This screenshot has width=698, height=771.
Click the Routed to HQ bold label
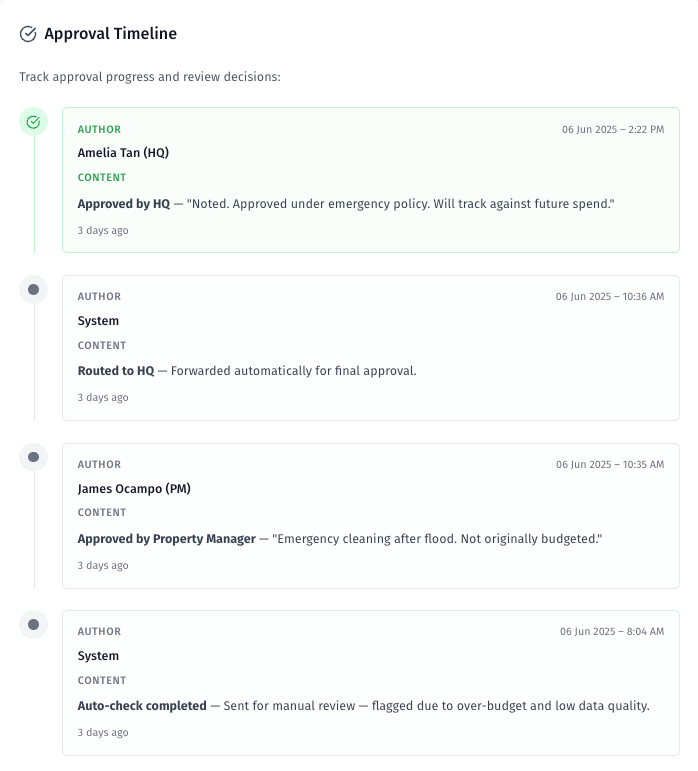[116, 371]
